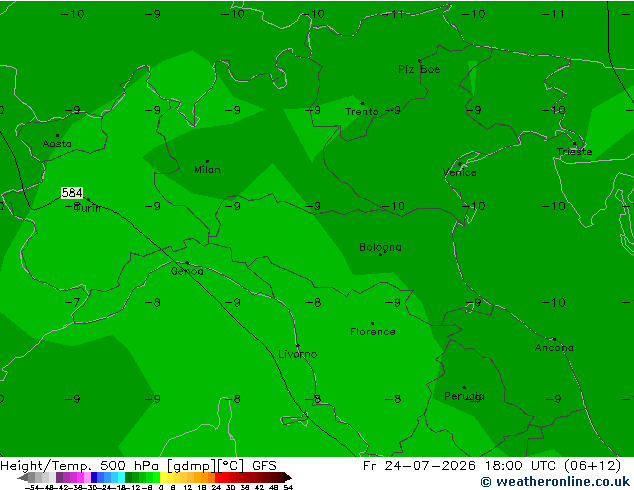Screen dimensions: 634x490
Task: Click the Aosta city label
Action: [57, 144]
